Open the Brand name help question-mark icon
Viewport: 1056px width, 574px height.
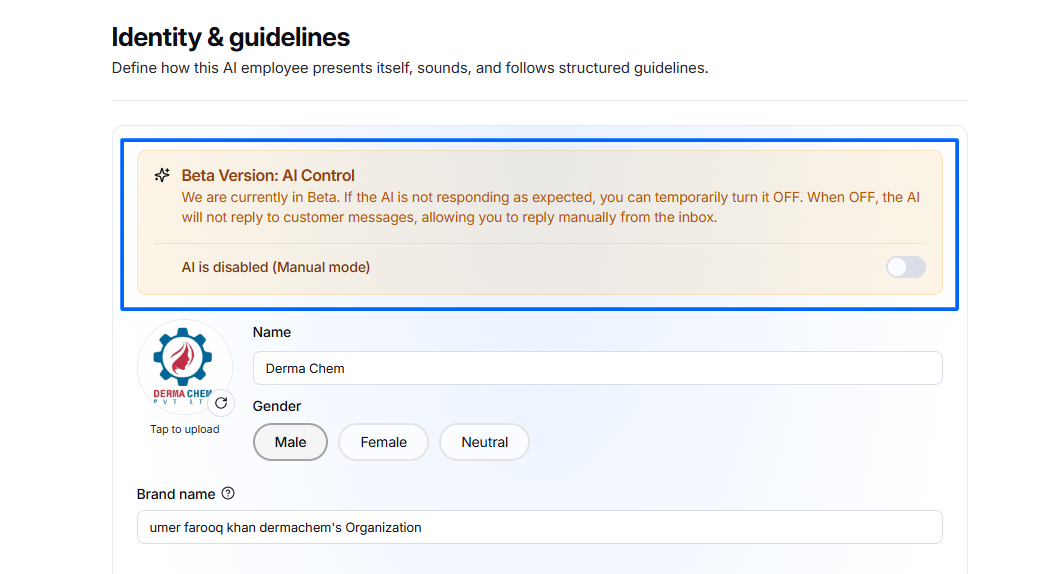pos(228,493)
